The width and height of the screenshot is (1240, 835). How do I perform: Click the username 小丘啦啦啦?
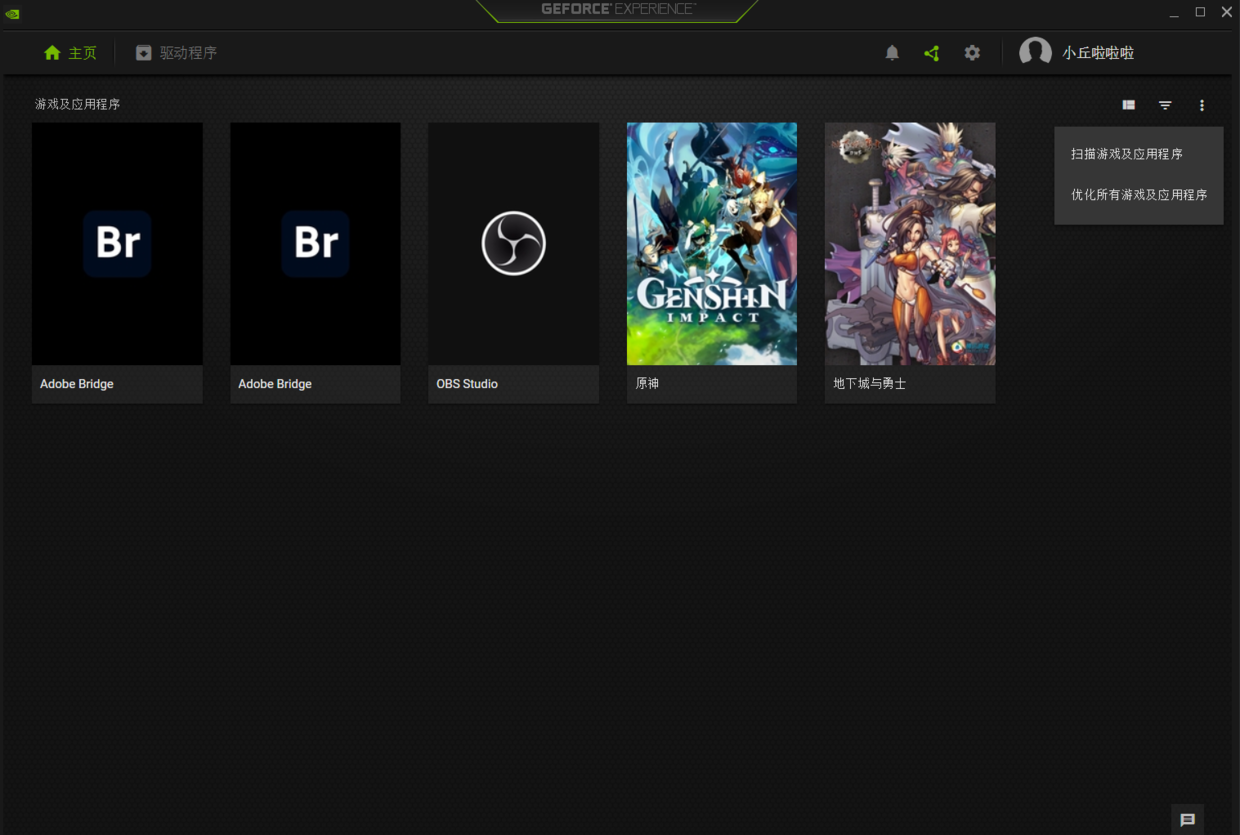tap(1098, 53)
